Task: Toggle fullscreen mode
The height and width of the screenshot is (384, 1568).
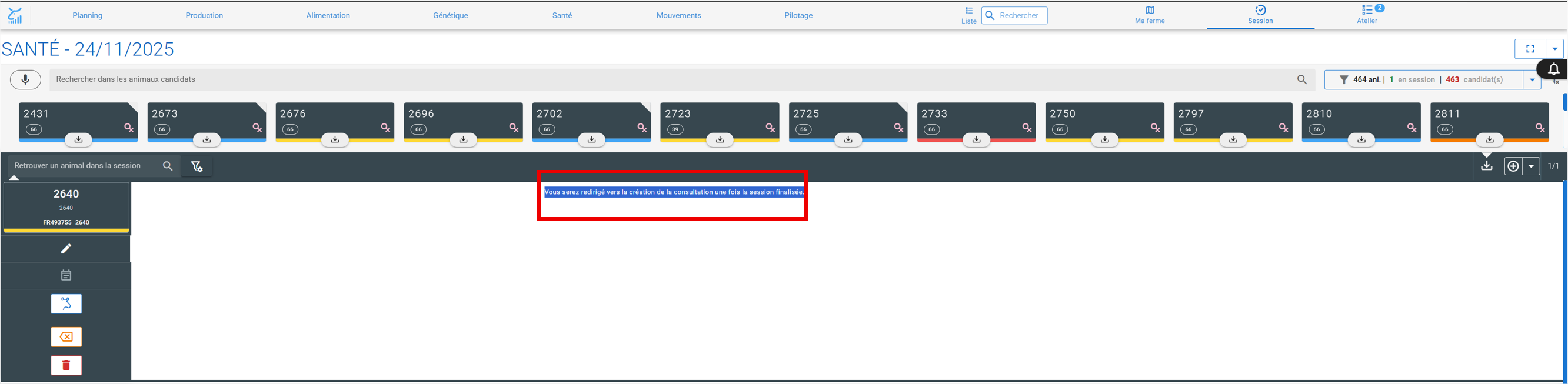Action: point(1530,49)
